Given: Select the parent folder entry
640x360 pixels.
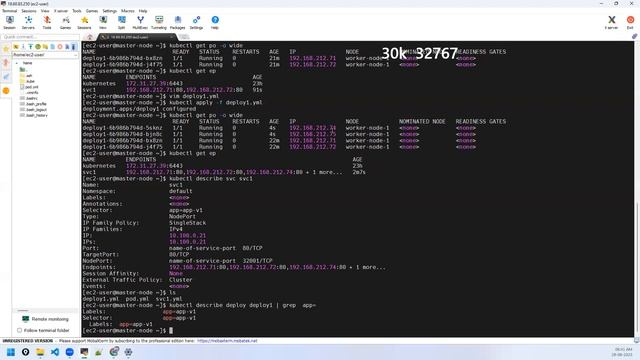Looking at the screenshot, I should coord(23,69).
